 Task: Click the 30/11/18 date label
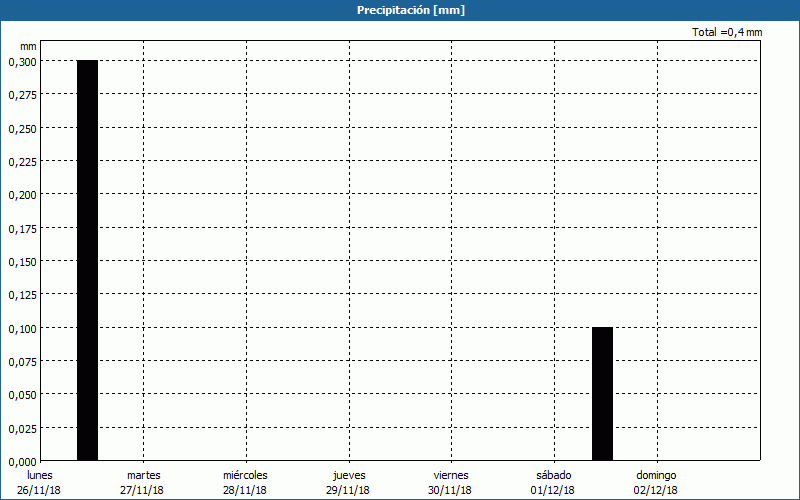coord(450,490)
